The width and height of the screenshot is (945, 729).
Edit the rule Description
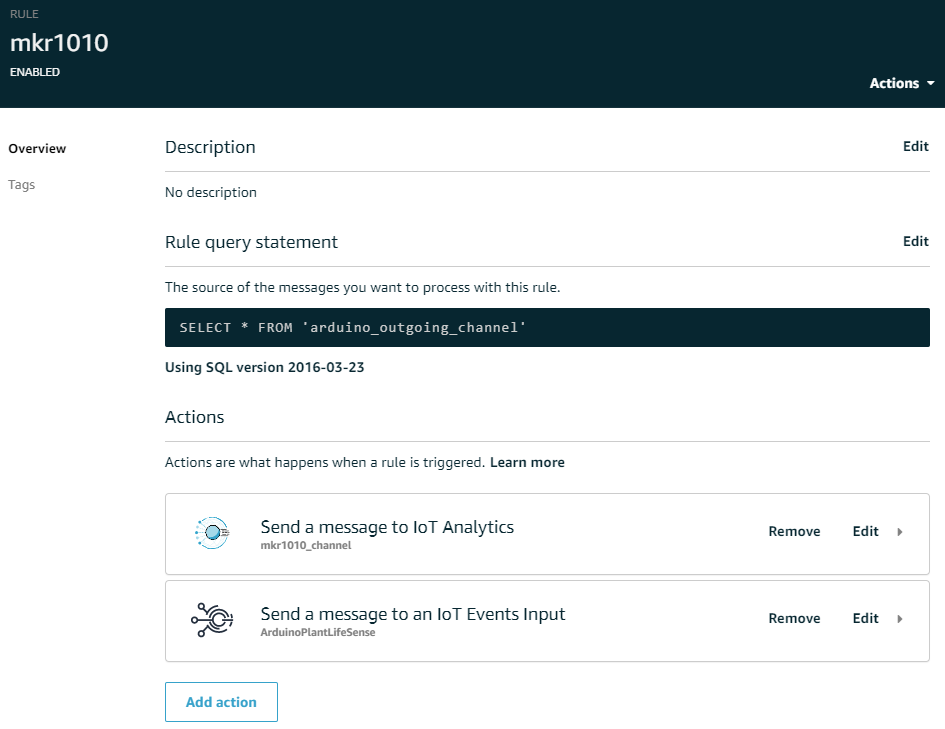[915, 146]
